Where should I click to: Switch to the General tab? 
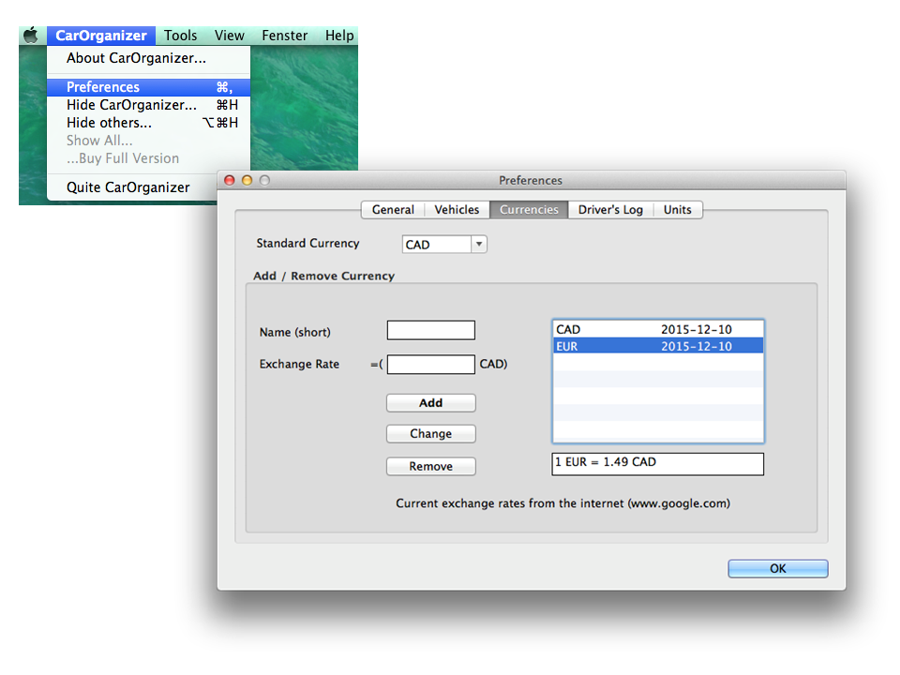pyautogui.click(x=392, y=210)
